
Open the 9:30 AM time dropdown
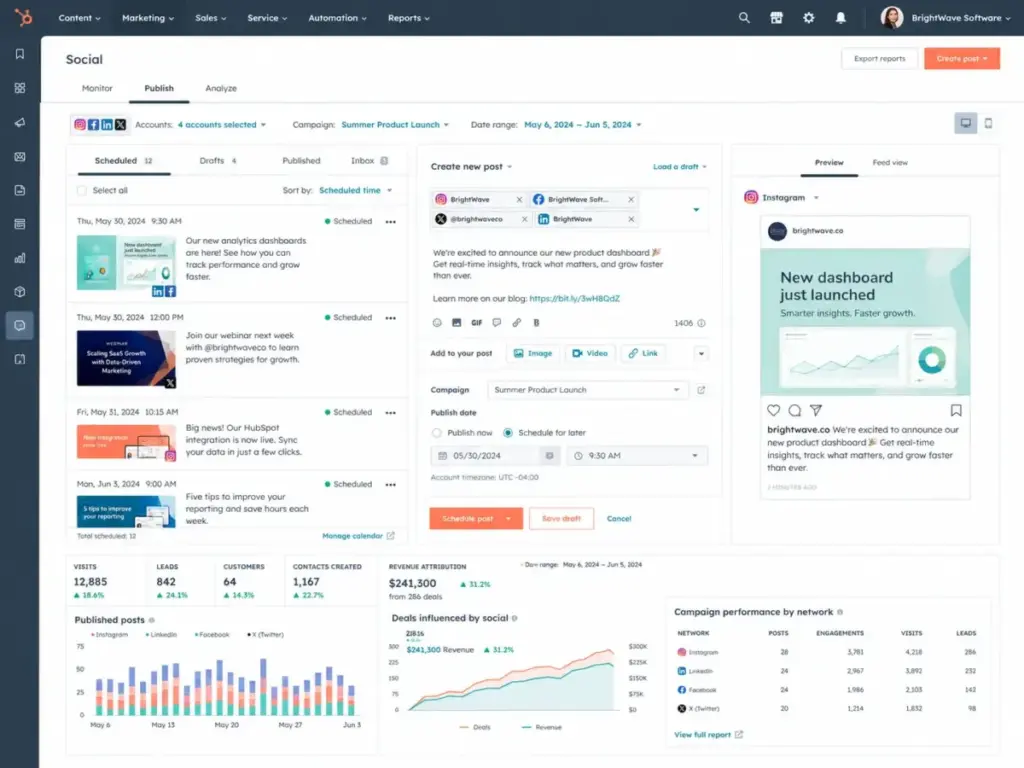point(636,456)
